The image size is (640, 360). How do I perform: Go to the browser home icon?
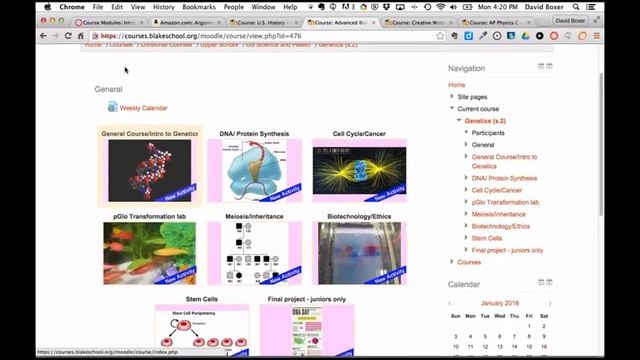pos(80,36)
